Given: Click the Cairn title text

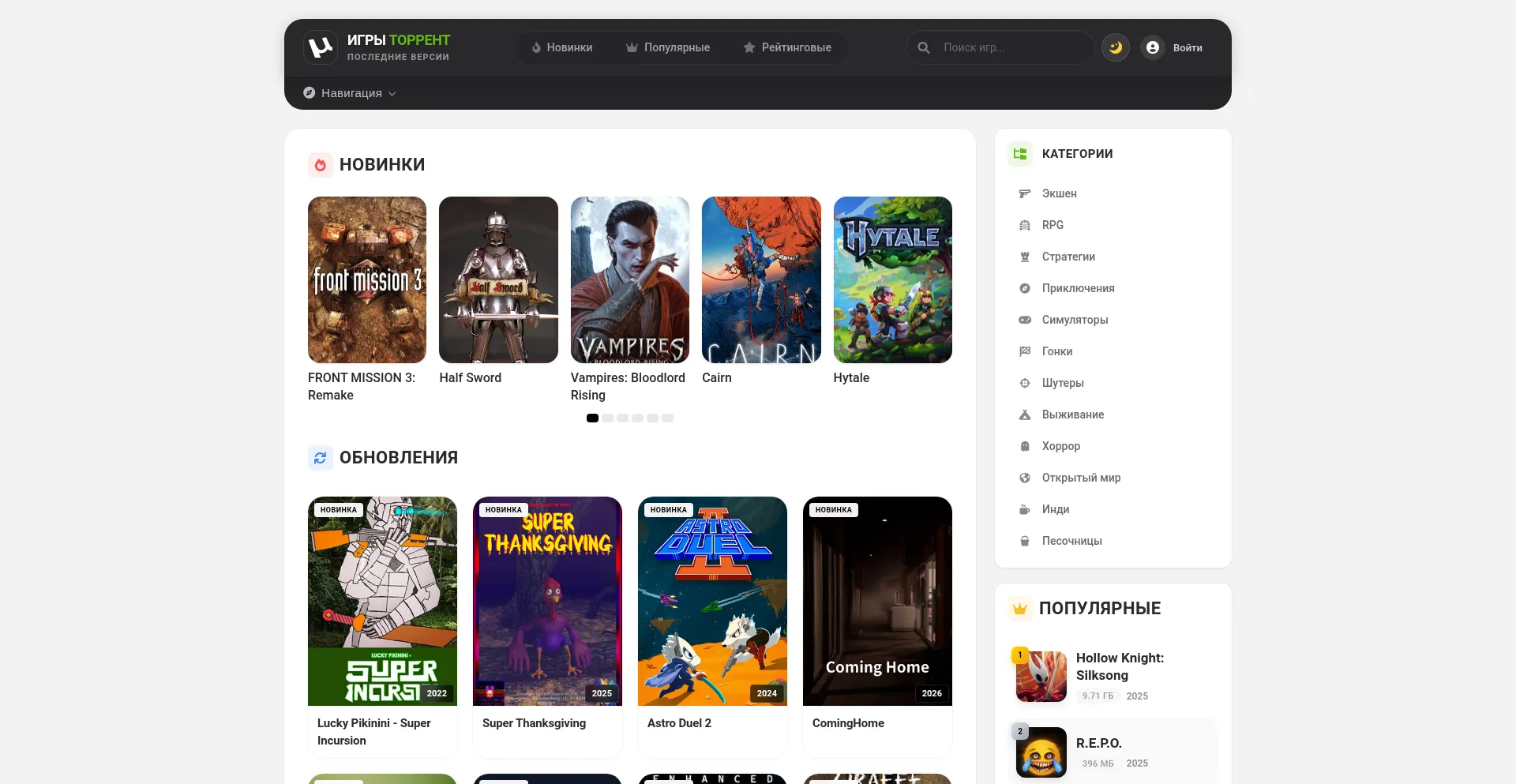Looking at the screenshot, I should coord(717,378).
